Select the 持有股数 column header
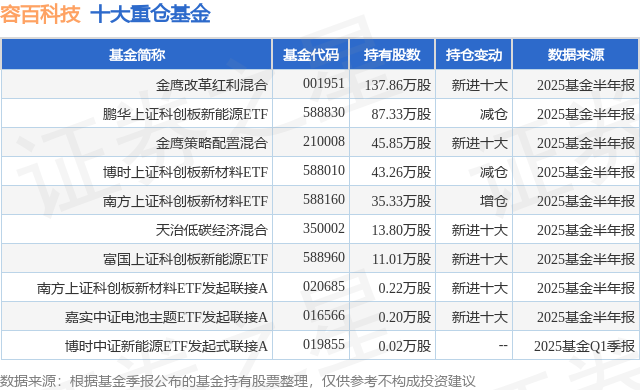Screen dimensions: 640x390 (392, 55)
